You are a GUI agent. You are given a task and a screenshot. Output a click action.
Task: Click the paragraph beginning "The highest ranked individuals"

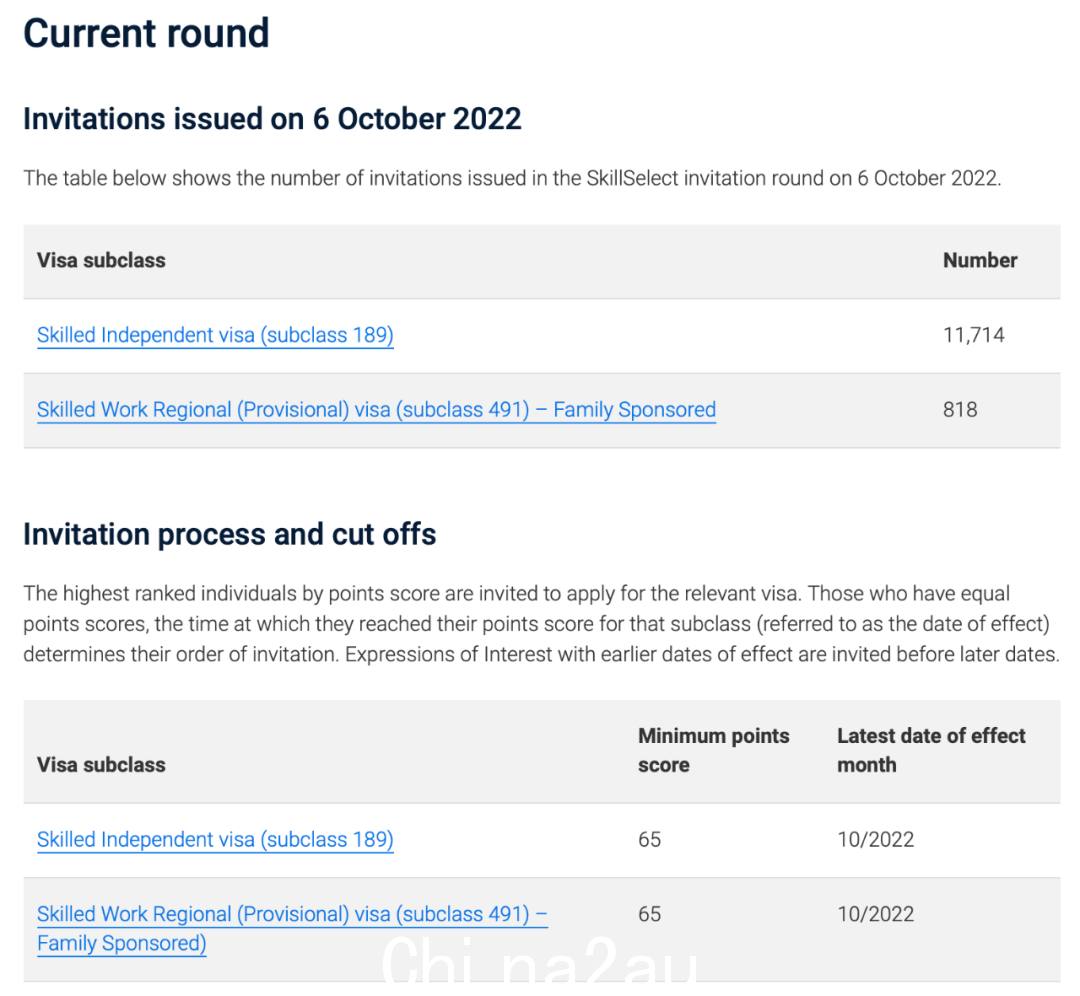point(541,624)
